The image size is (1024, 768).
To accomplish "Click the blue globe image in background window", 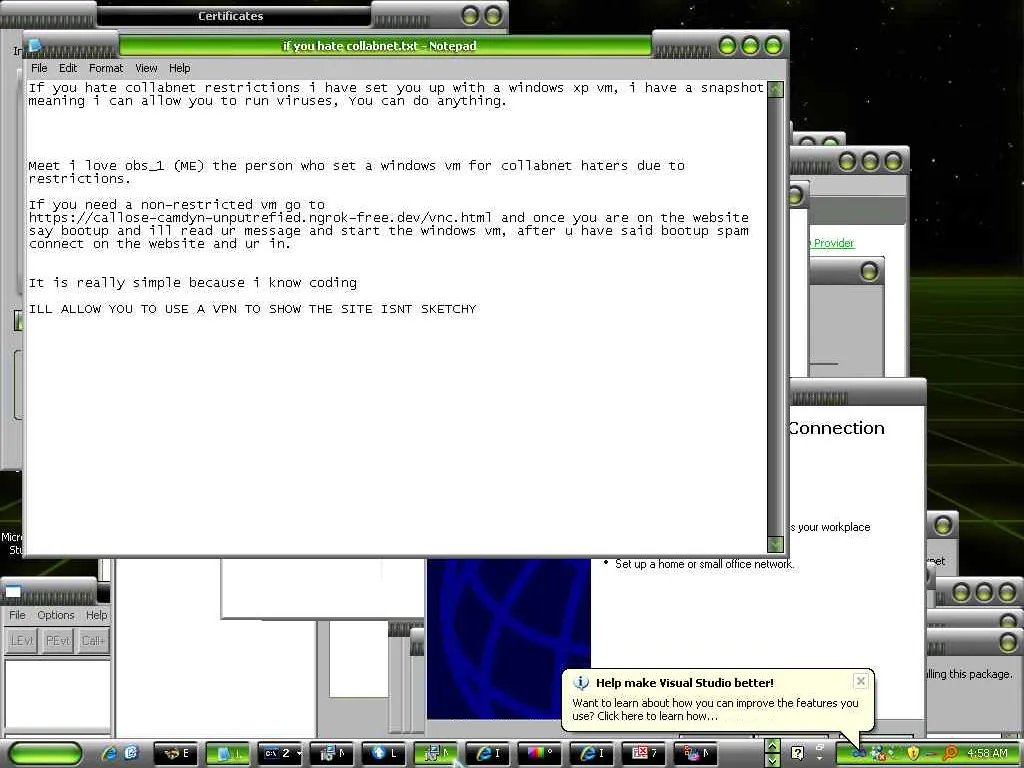I will click(x=509, y=638).
